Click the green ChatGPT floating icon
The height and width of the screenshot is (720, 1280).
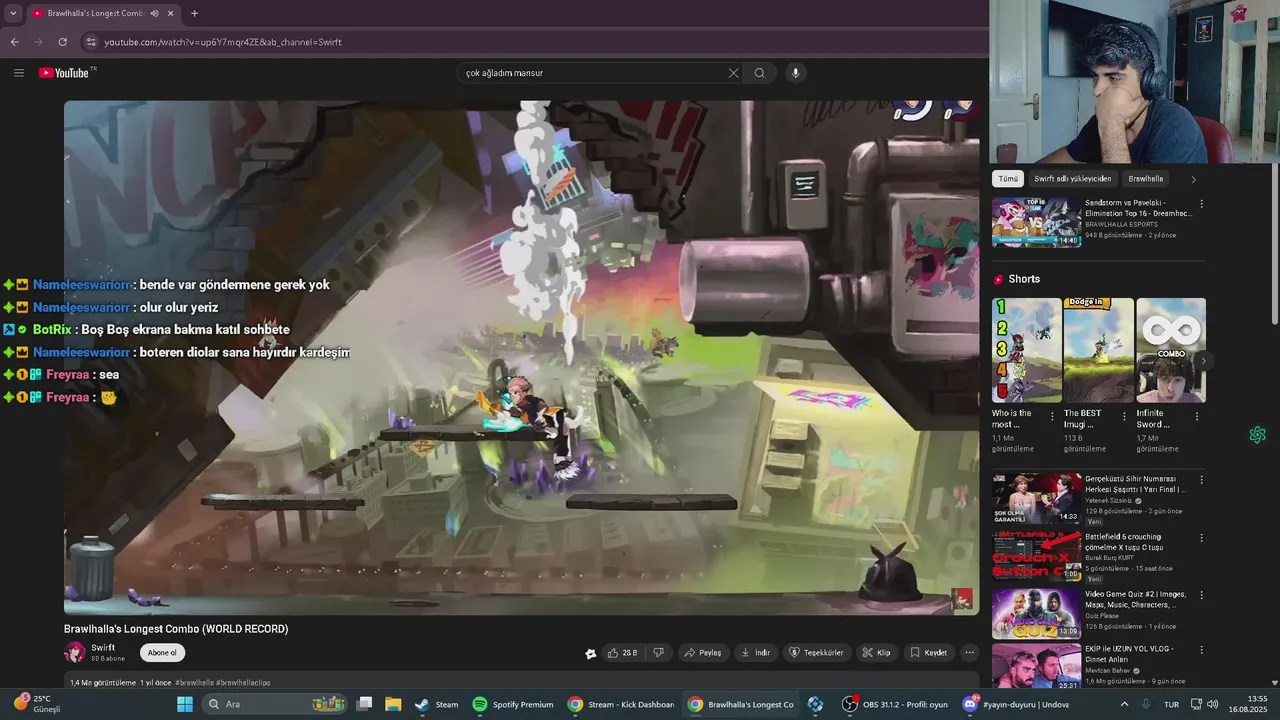[x=1257, y=435]
